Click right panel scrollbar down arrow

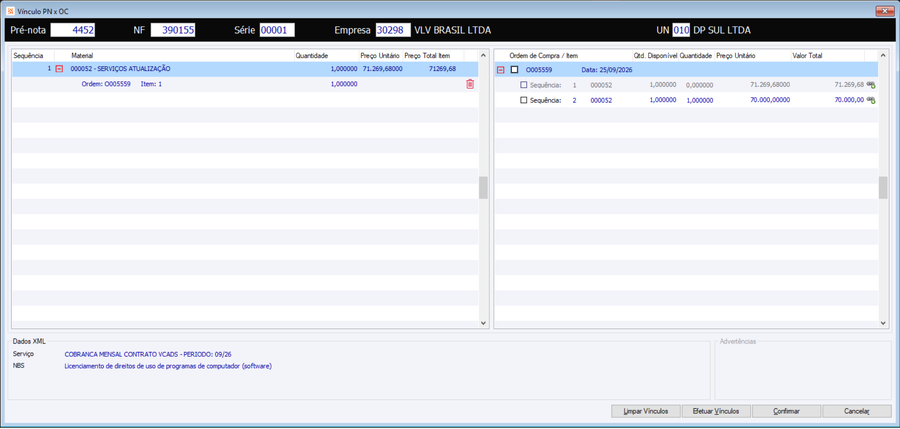click(x=883, y=323)
